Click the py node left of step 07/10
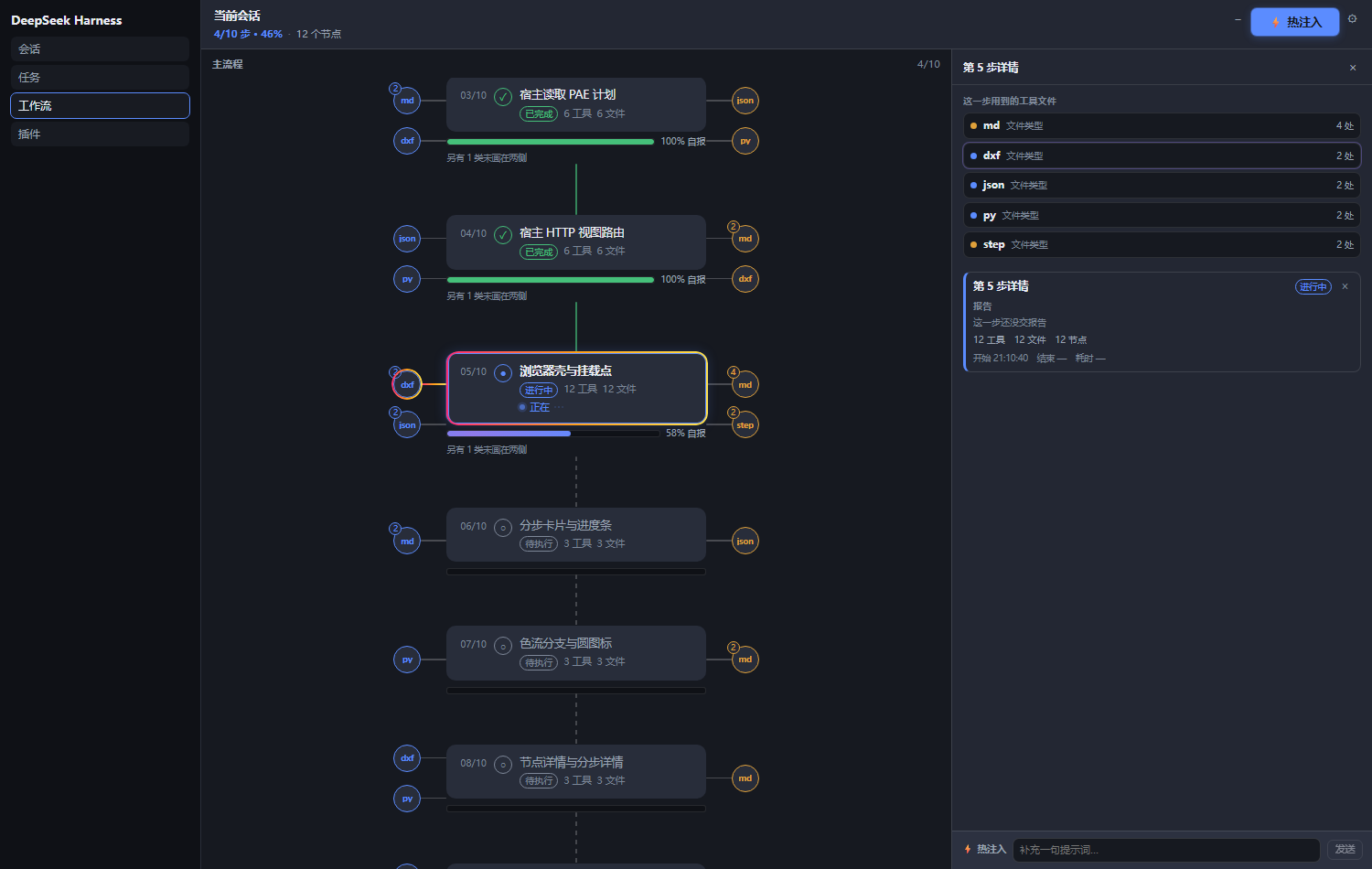The image size is (1372, 869). click(407, 660)
